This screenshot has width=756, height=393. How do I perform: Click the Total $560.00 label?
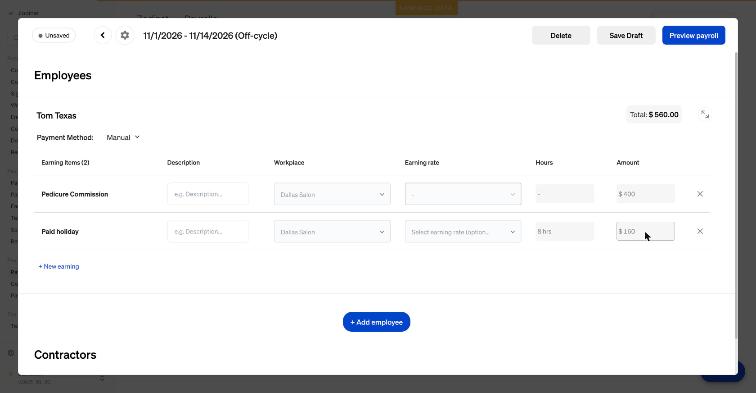[654, 114]
